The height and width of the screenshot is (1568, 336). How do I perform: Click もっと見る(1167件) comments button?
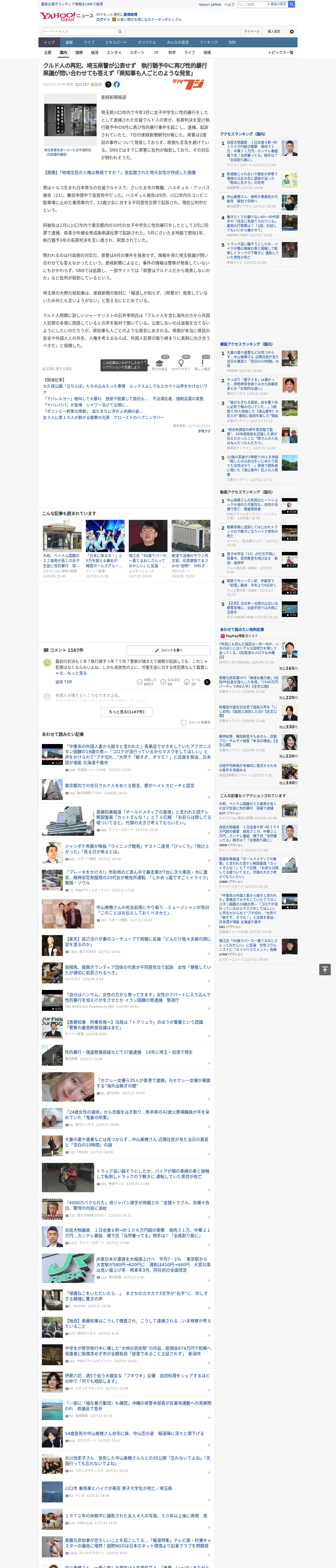pyautogui.click(x=127, y=712)
